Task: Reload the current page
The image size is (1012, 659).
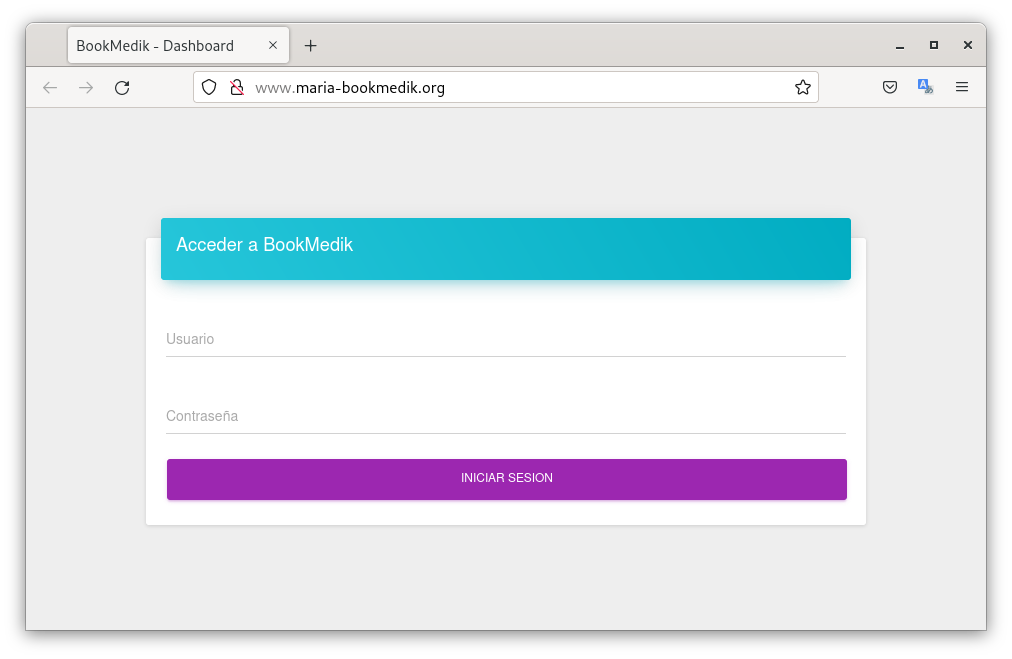Action: coord(122,88)
